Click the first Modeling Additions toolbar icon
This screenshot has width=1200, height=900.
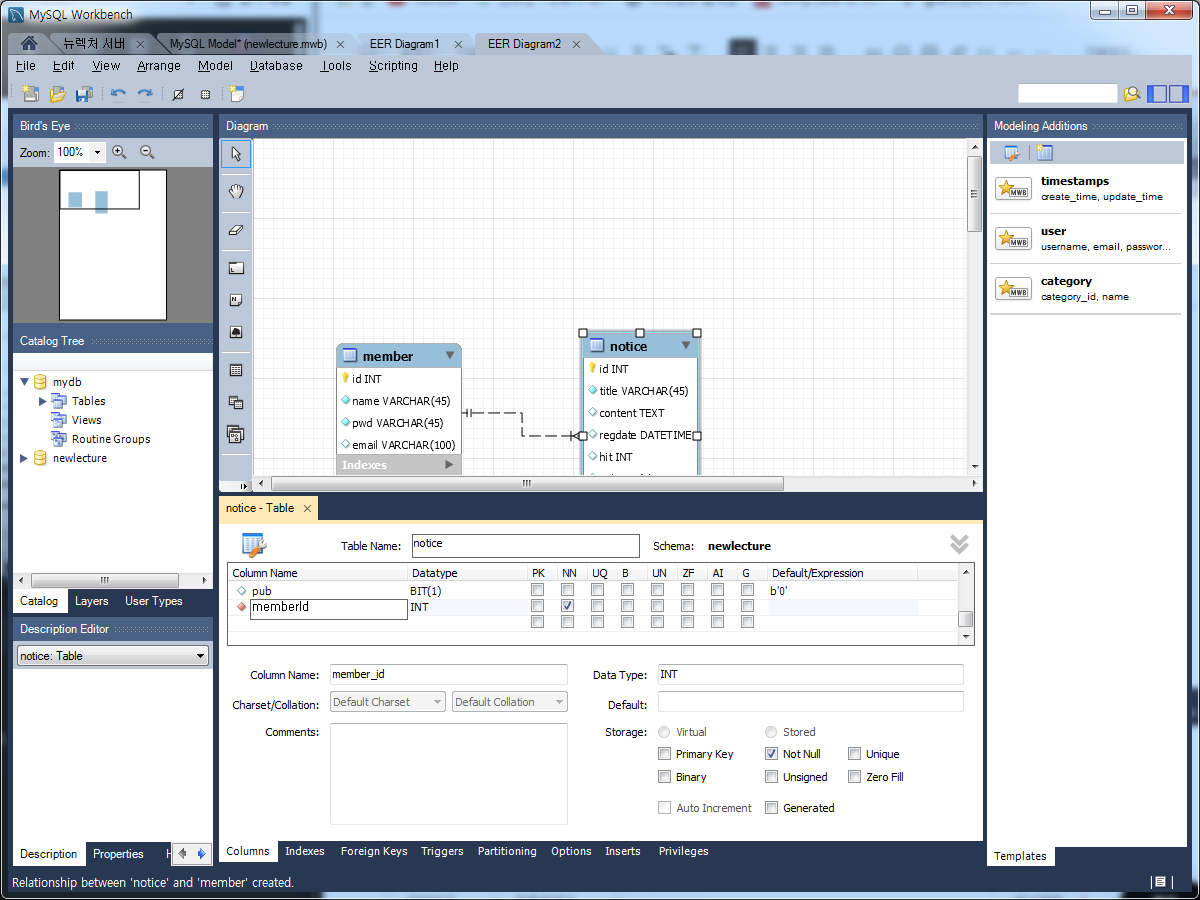pos(1012,153)
